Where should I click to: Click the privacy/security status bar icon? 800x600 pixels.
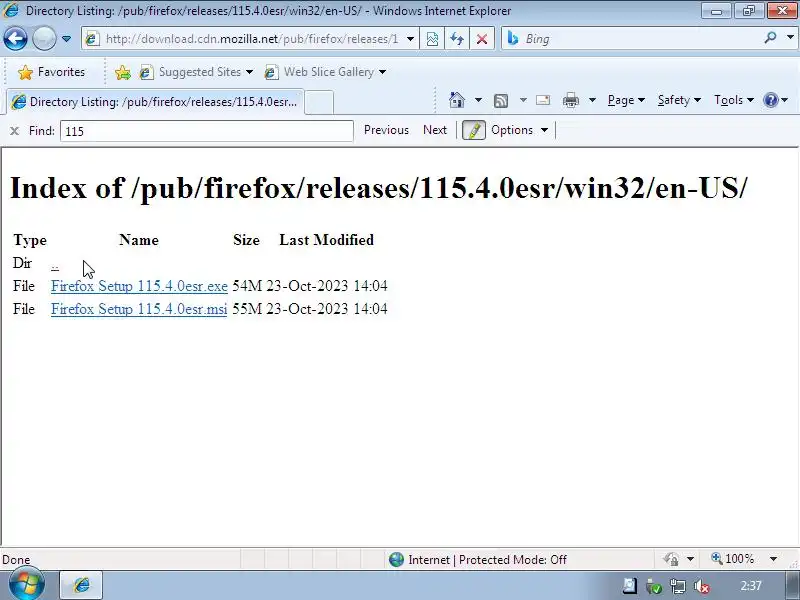click(x=671, y=559)
